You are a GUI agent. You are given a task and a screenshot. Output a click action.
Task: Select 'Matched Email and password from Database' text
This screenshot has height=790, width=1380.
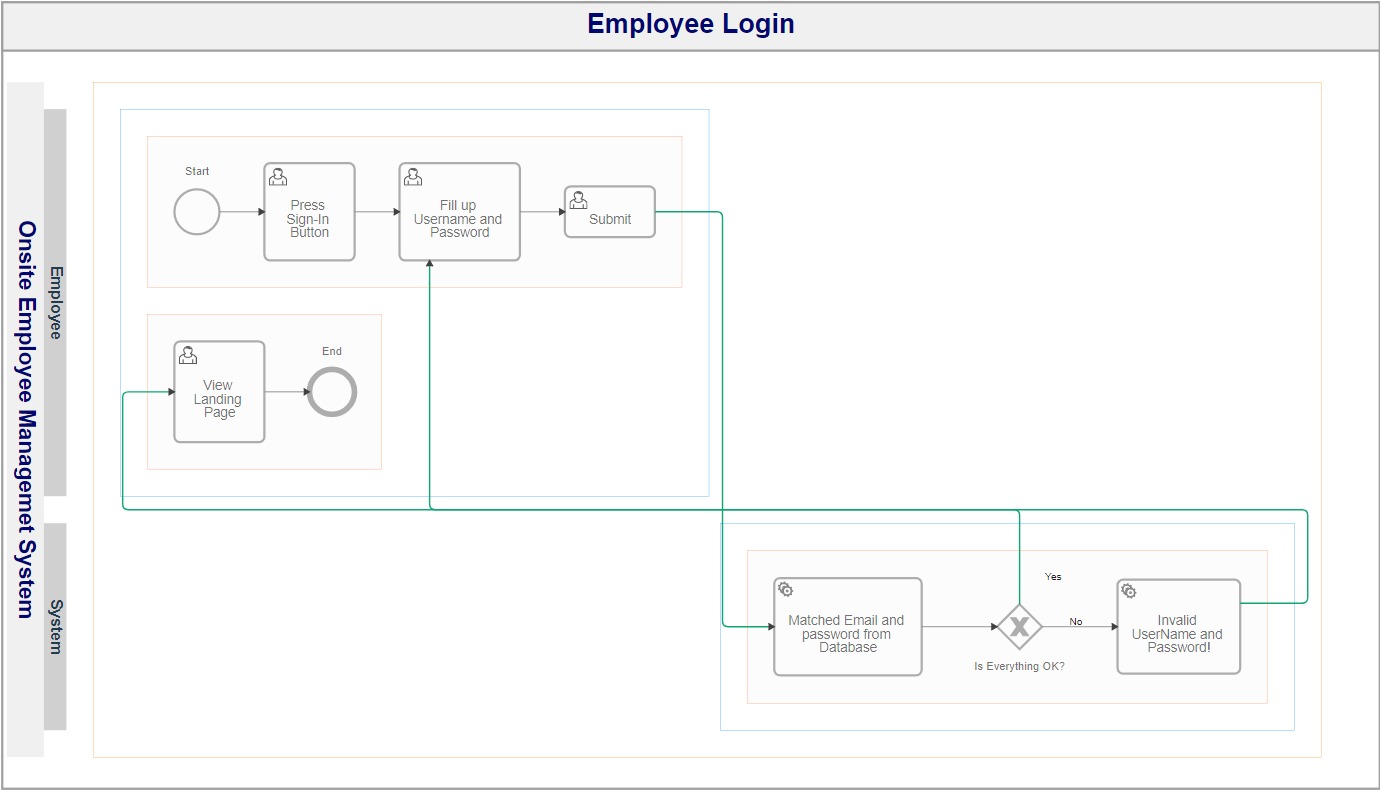[847, 634]
